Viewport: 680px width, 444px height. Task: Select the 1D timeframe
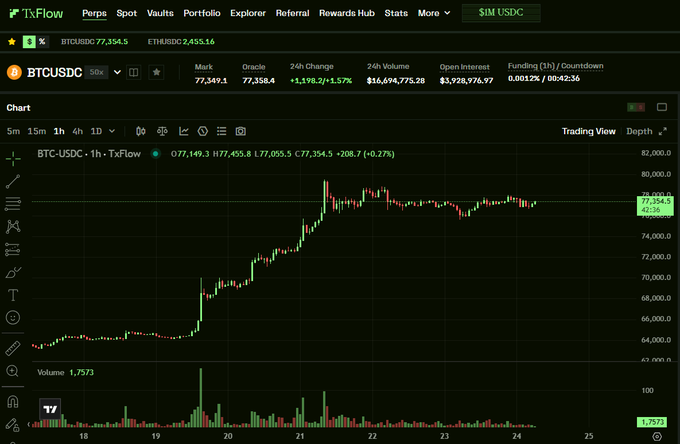(96, 131)
